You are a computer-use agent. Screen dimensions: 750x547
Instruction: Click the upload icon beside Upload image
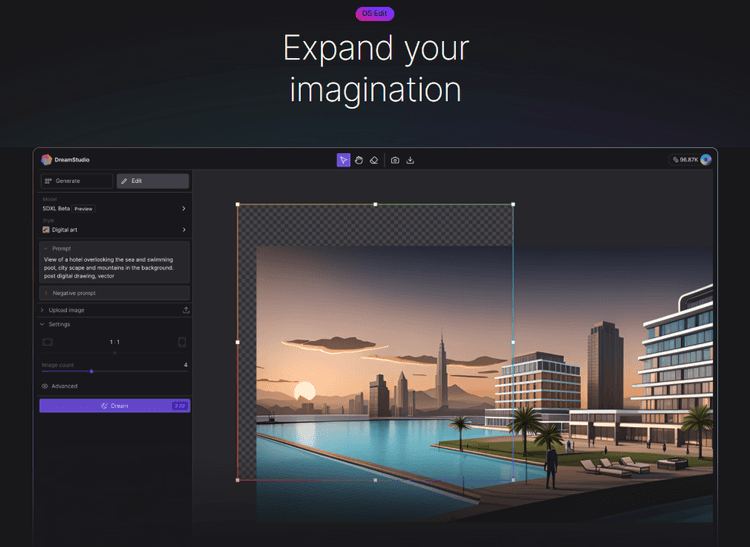click(186, 310)
